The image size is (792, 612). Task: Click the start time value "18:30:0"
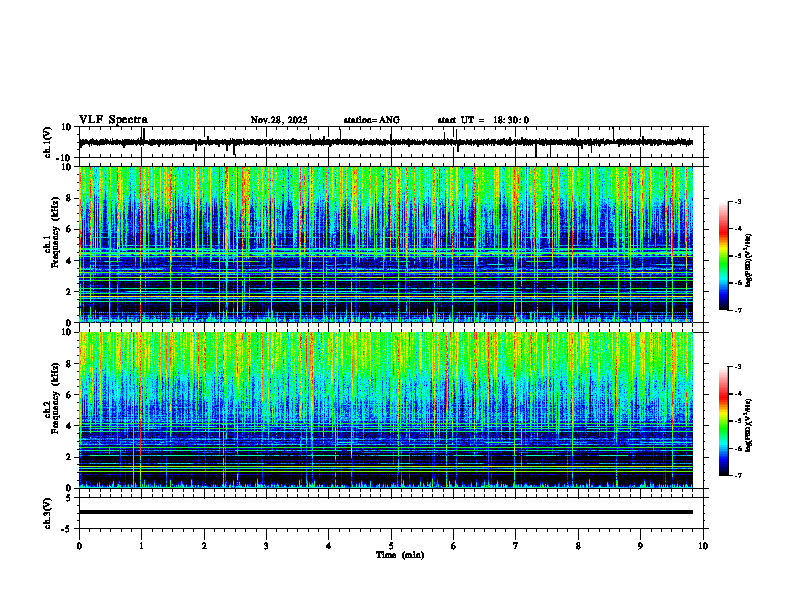[511, 120]
